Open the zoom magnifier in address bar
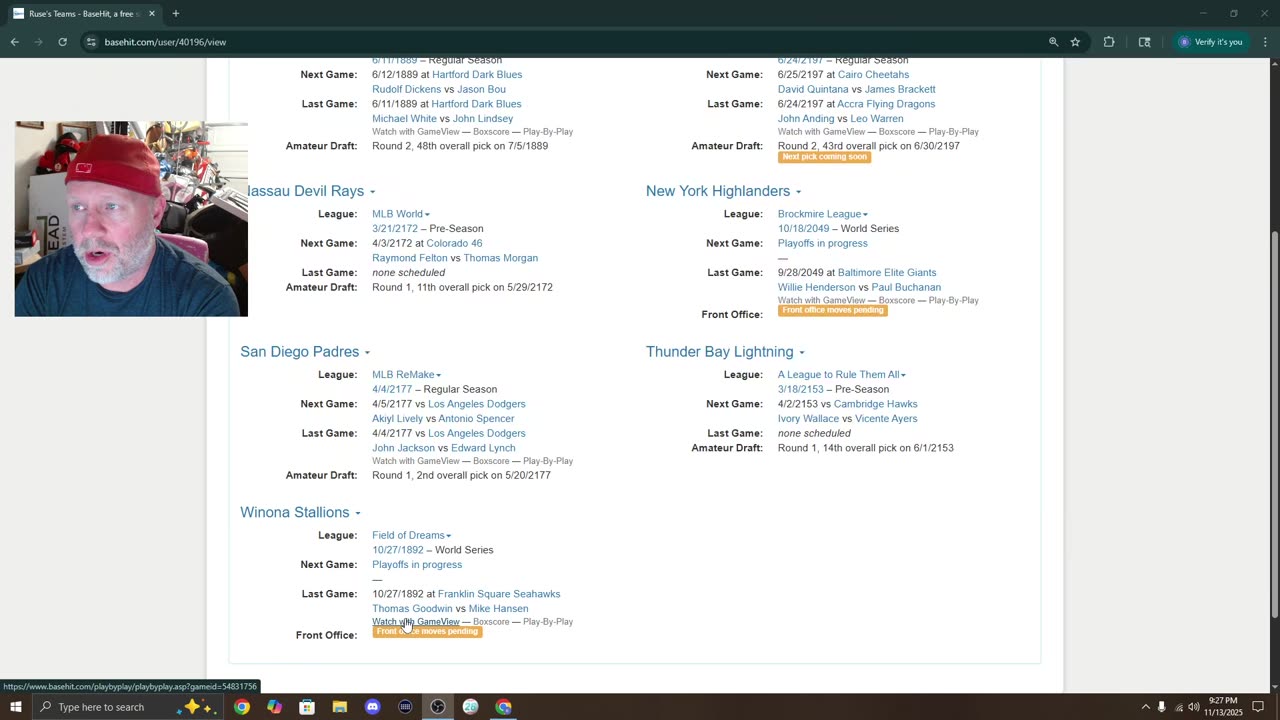This screenshot has width=1280, height=720. [1053, 42]
